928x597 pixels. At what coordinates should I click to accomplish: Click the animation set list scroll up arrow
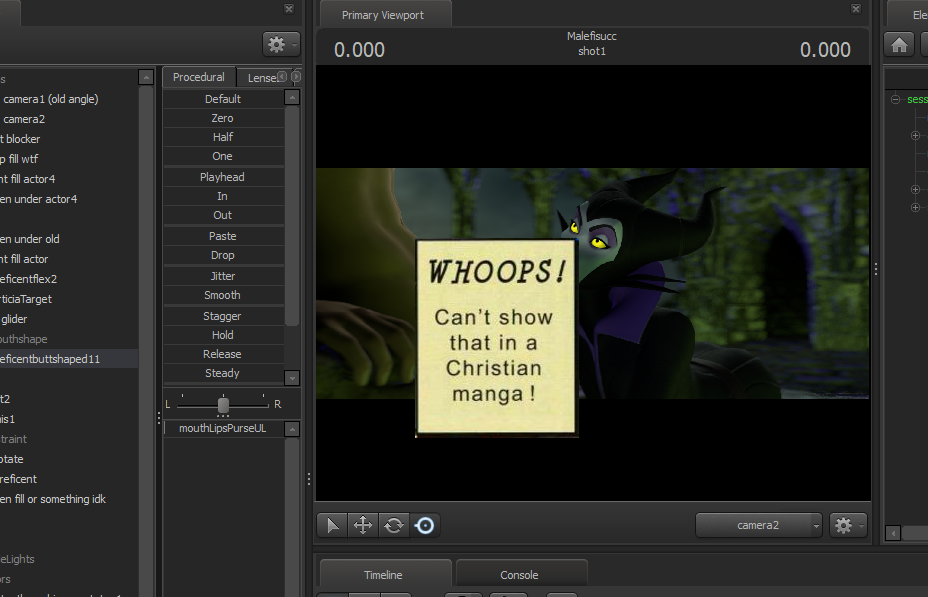146,77
